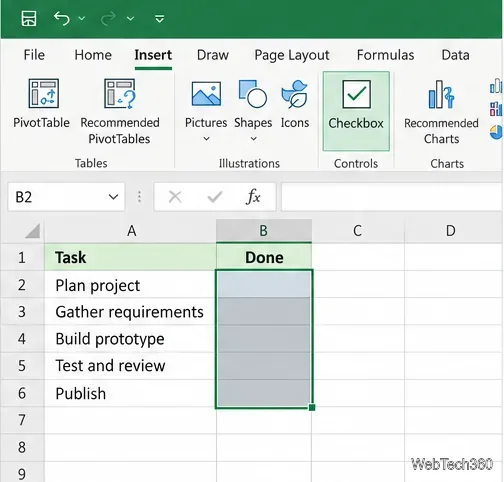
Task: Click the Build prototype cell
Action: pyautogui.click(x=130, y=339)
